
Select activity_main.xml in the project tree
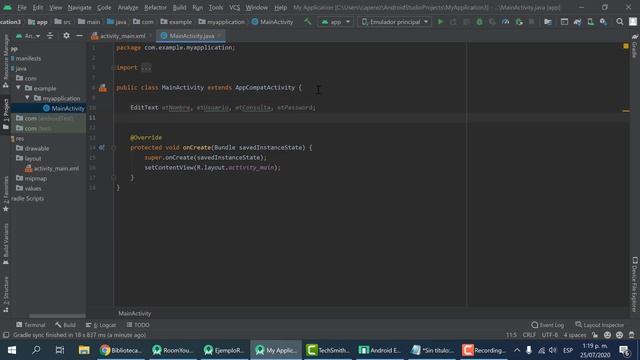pos(52,168)
